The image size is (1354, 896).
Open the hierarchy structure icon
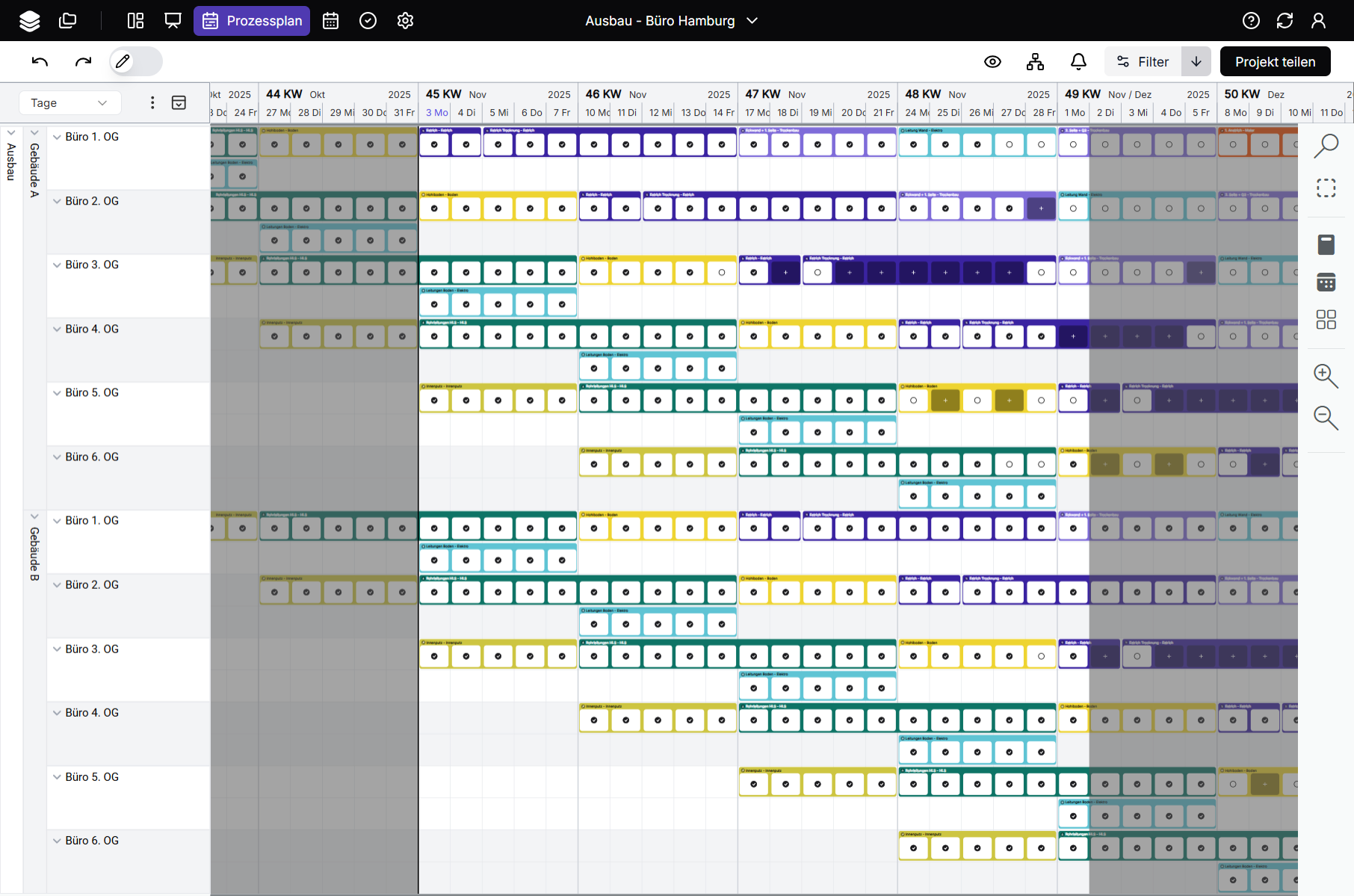click(x=1035, y=62)
